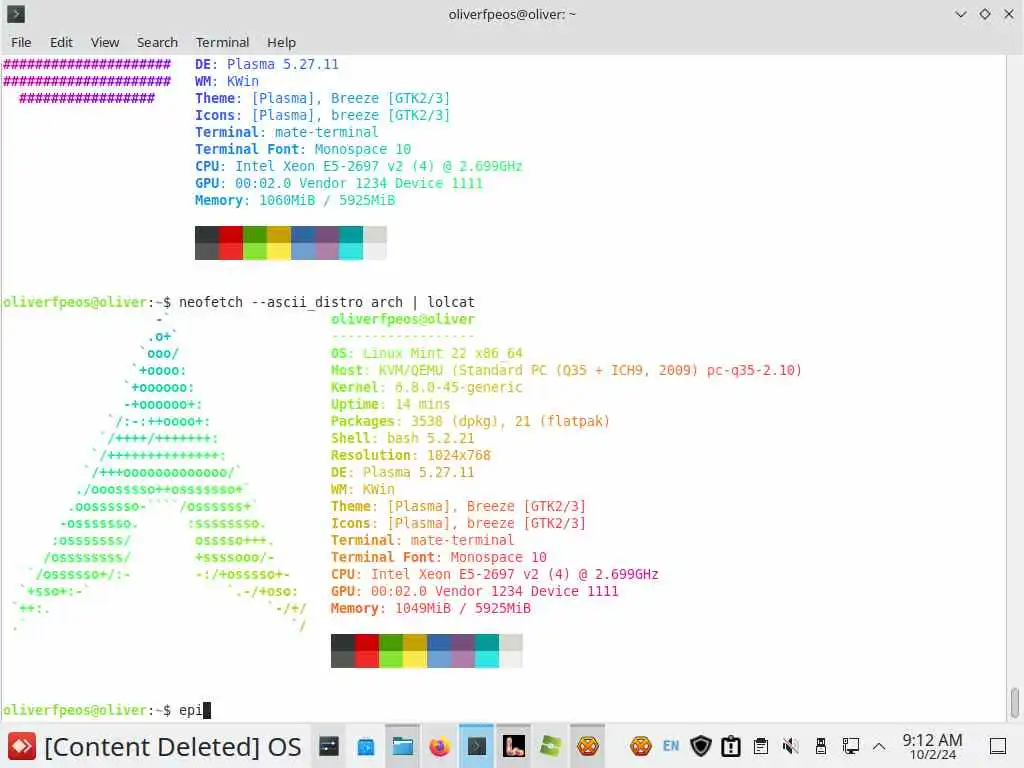Viewport: 1024px width, 768px height.
Task: Click the 'Host: KVM/QEMU' line
Action: pyautogui.click(x=566, y=370)
